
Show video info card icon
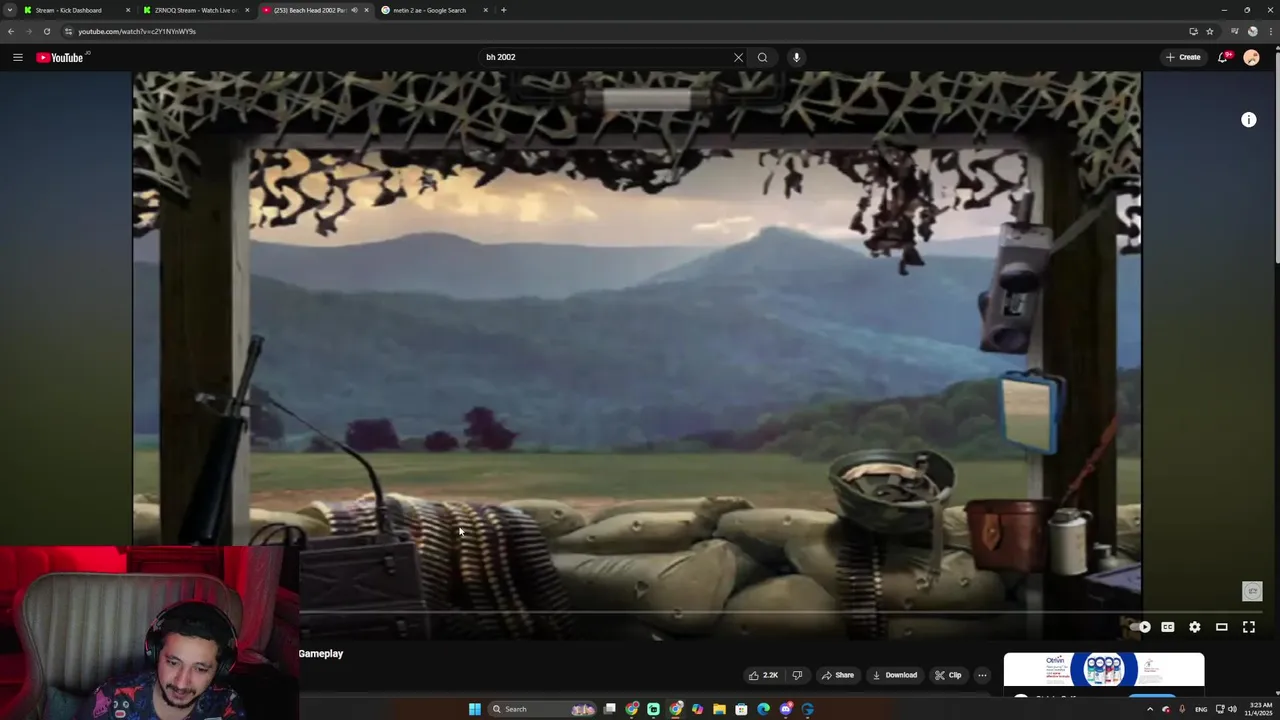tap(1248, 120)
